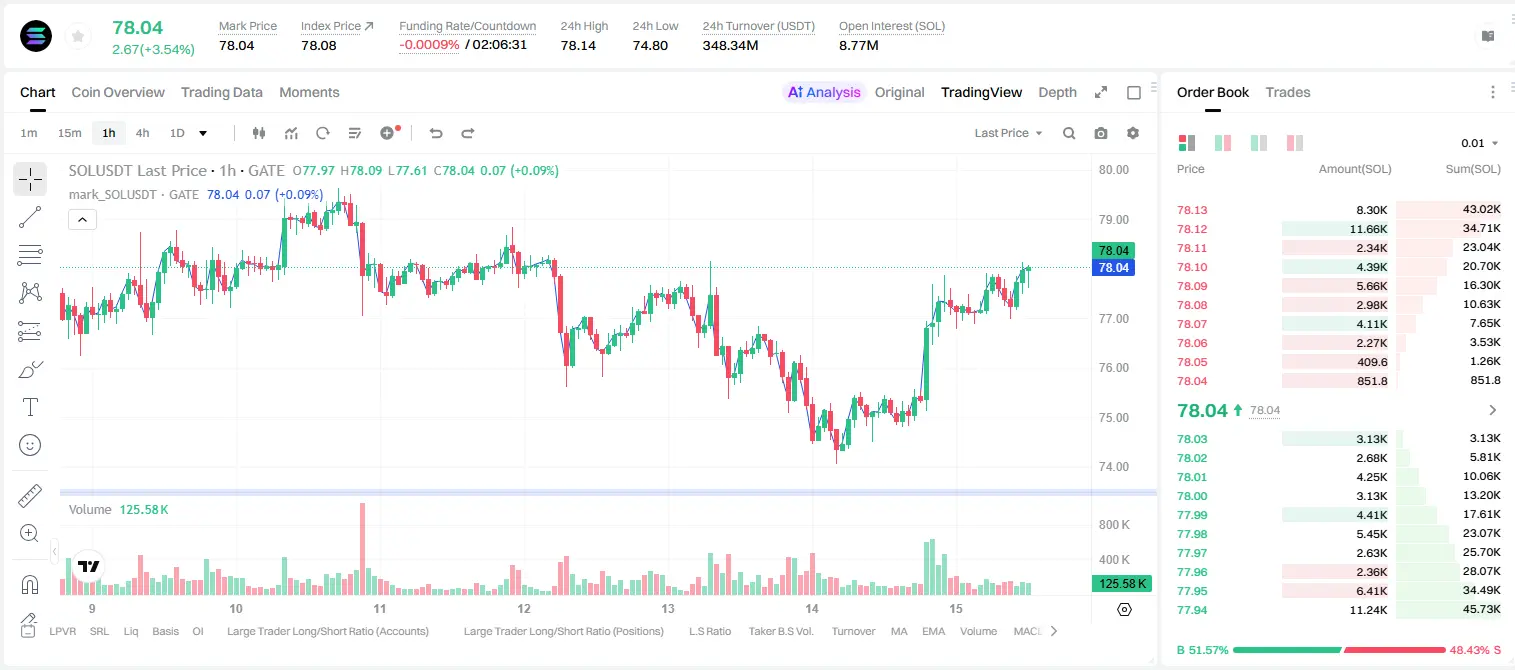Select the ruler measure tool

click(30, 495)
